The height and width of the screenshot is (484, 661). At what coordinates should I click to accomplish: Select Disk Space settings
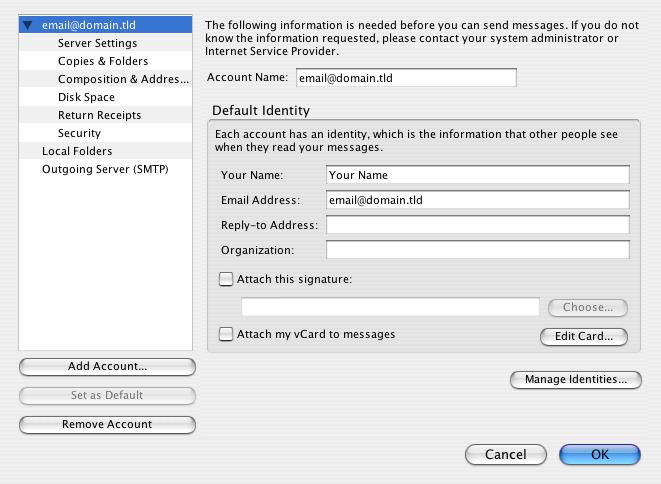(86, 97)
